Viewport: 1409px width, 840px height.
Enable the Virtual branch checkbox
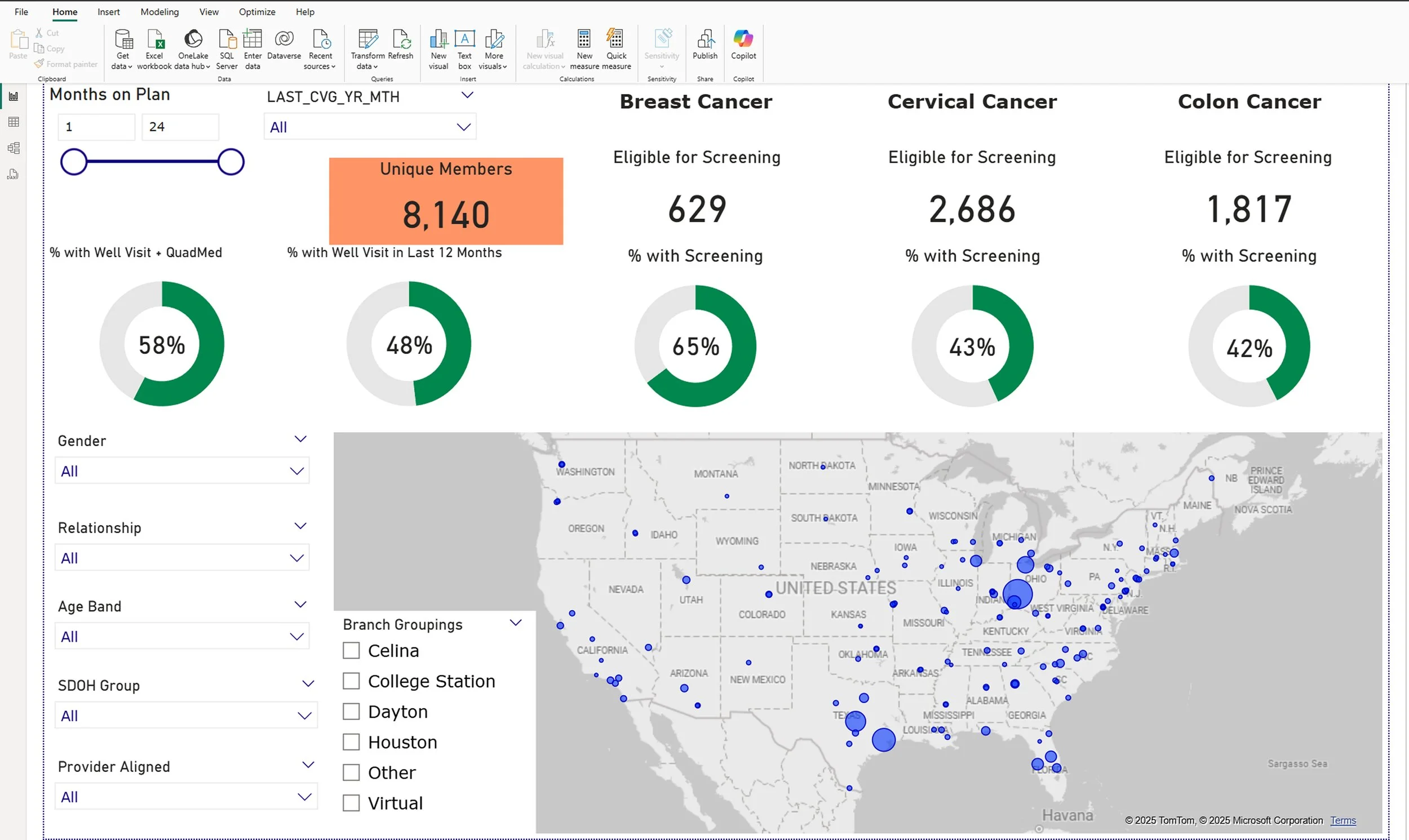351,803
